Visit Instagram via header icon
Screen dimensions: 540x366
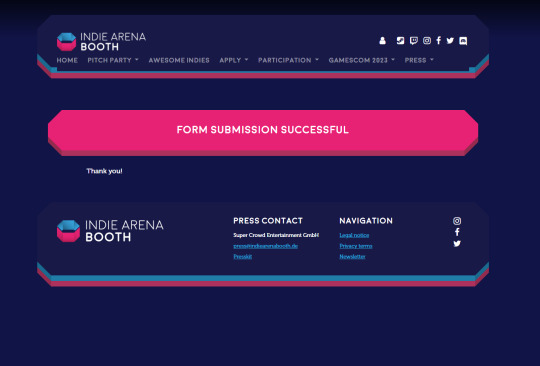tap(427, 41)
